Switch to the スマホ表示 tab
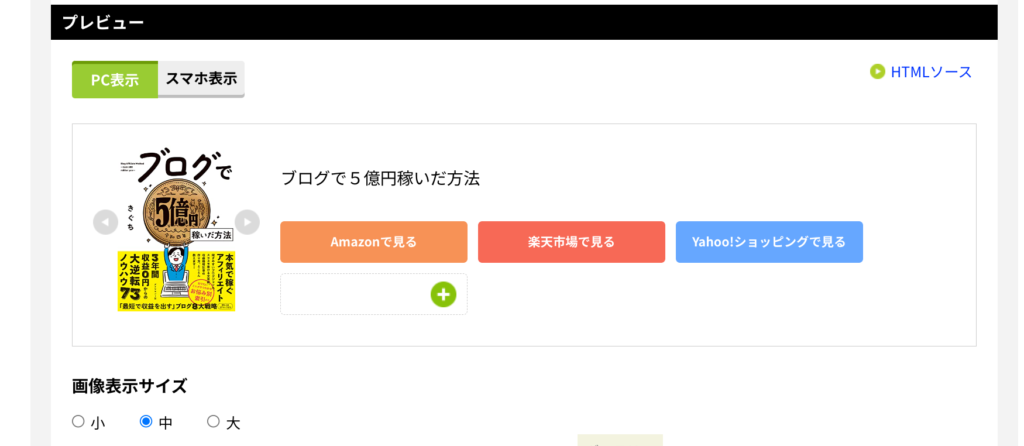 (x=201, y=79)
